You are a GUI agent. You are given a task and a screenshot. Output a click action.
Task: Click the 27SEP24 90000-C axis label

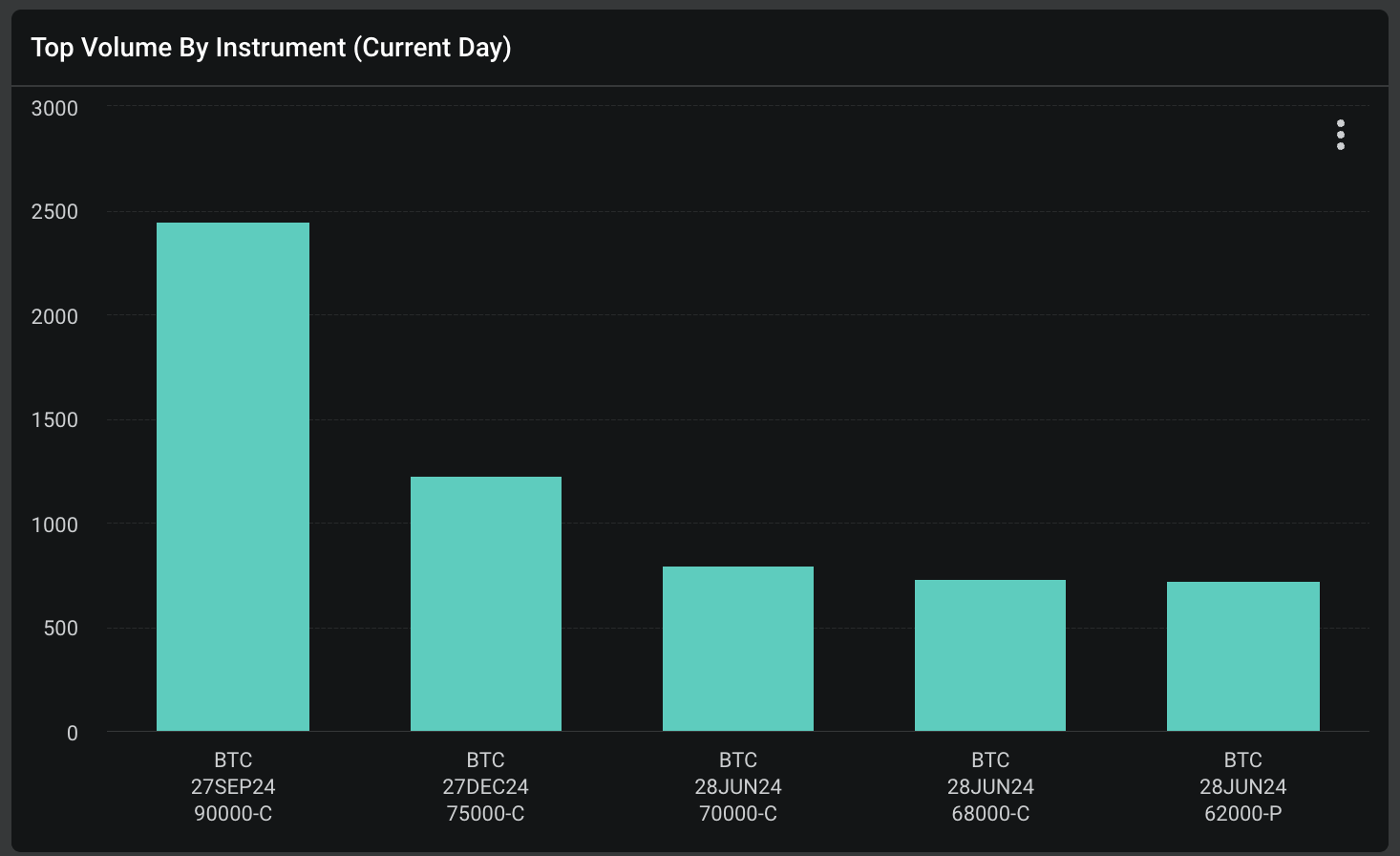(233, 787)
